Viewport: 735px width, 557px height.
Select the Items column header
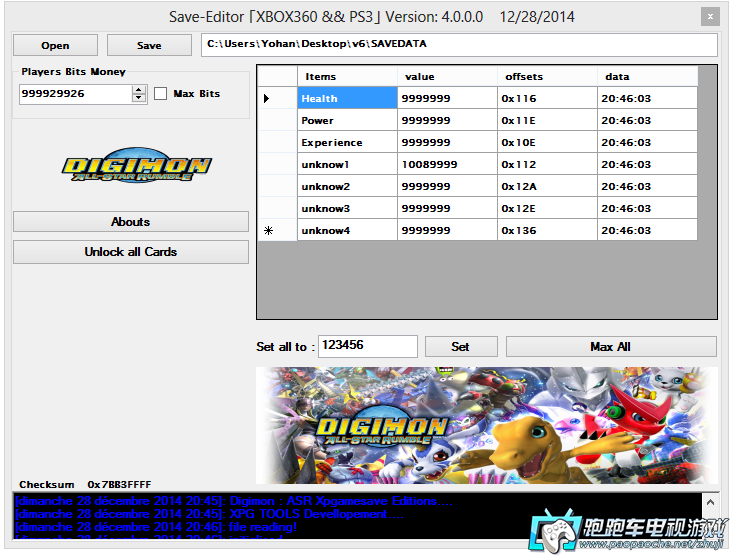(347, 76)
